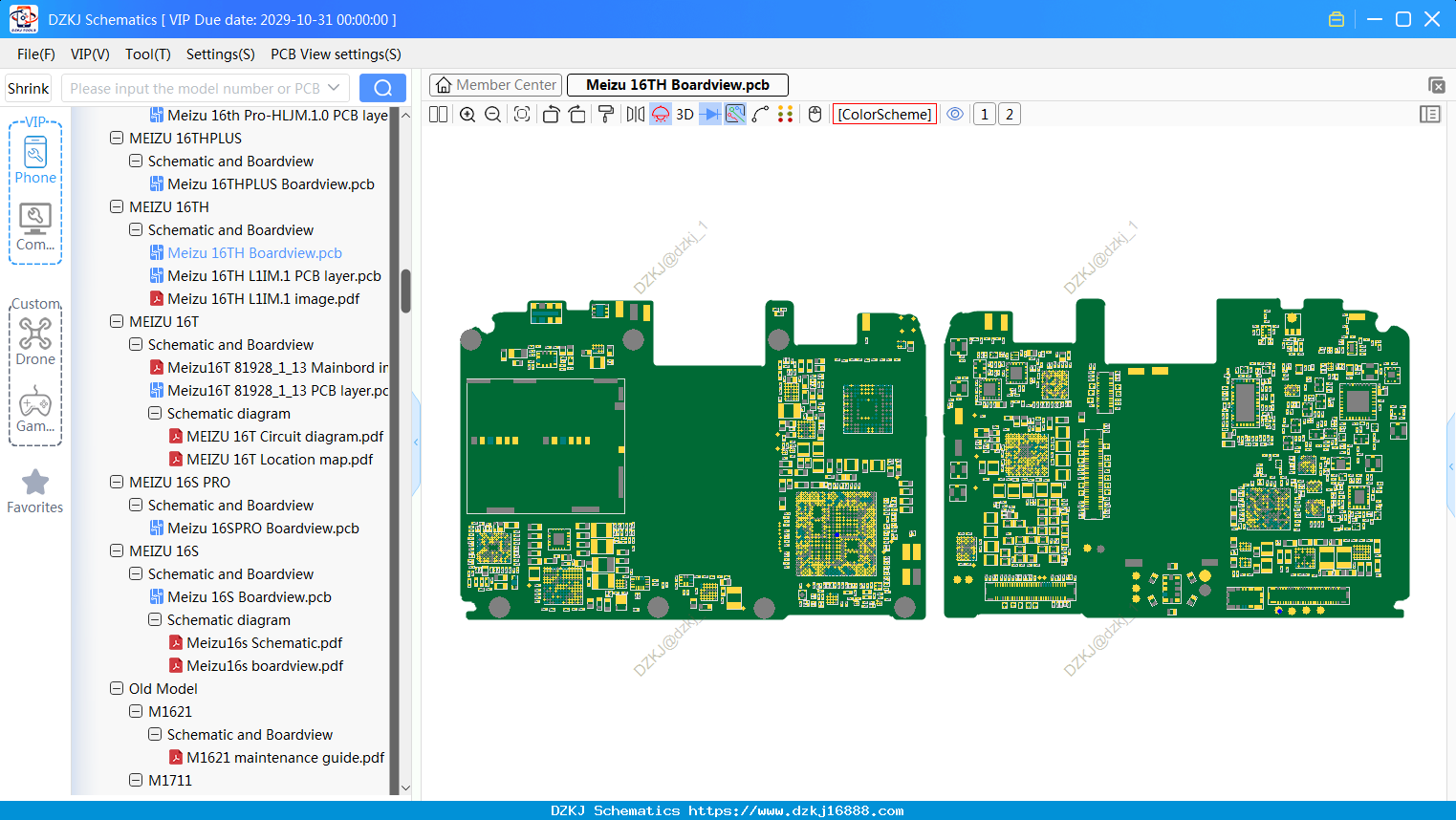
Task: Click the blue search button
Action: (382, 88)
